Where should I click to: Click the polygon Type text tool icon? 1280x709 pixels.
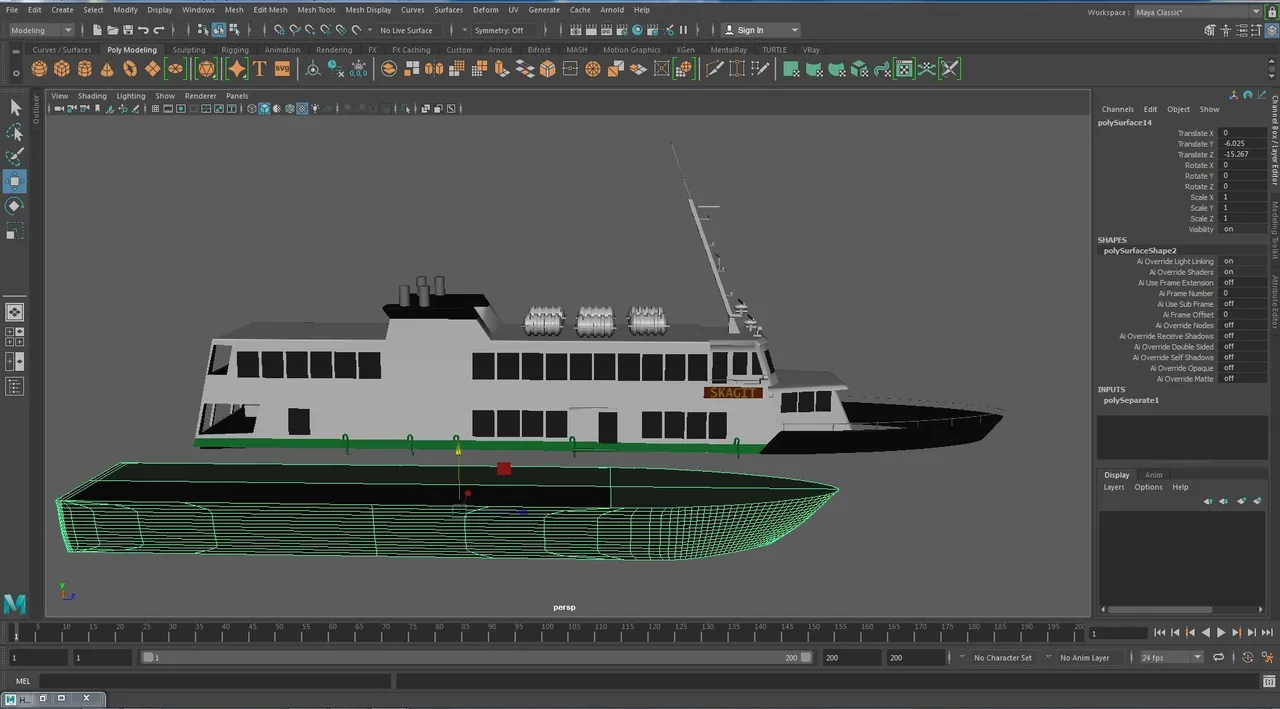click(x=259, y=69)
